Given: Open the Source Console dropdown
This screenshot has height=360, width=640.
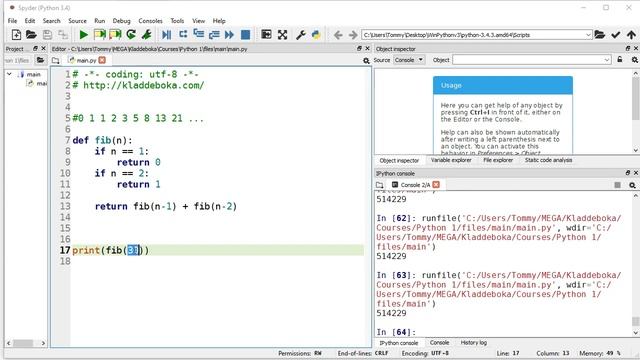Looking at the screenshot, I should 409,60.
